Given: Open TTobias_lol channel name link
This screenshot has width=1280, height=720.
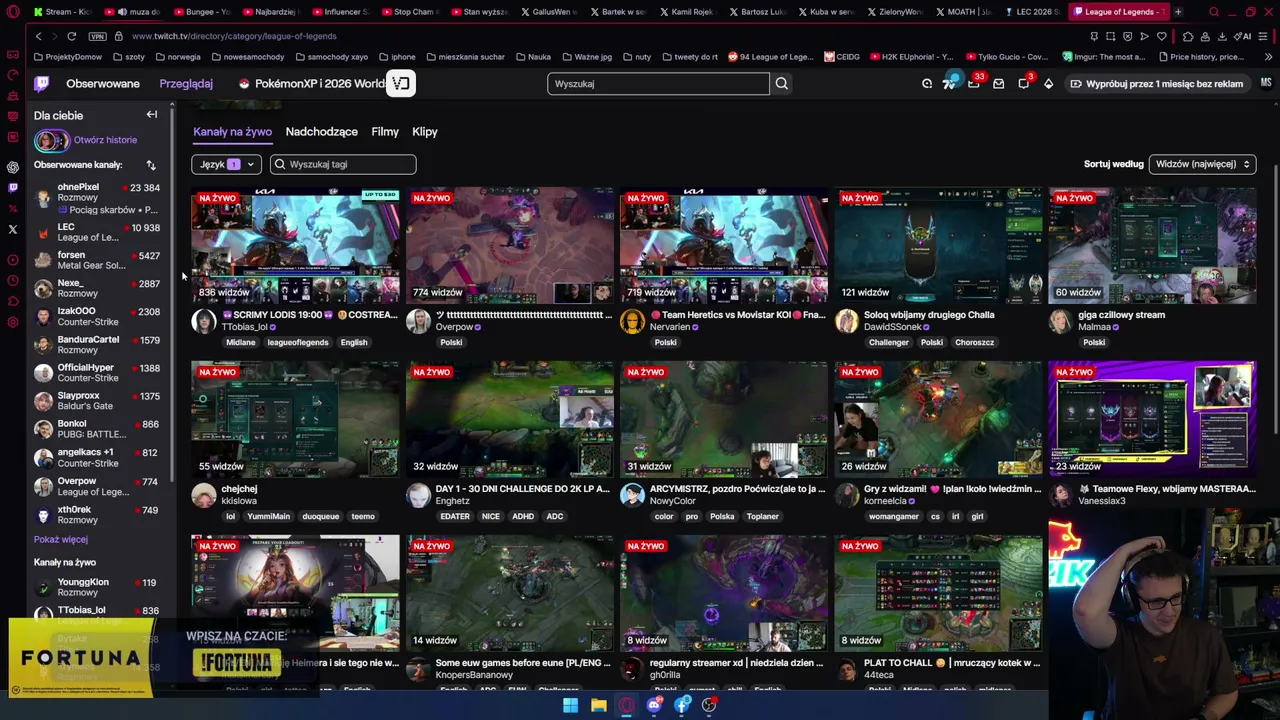Looking at the screenshot, I should click(x=245, y=327).
